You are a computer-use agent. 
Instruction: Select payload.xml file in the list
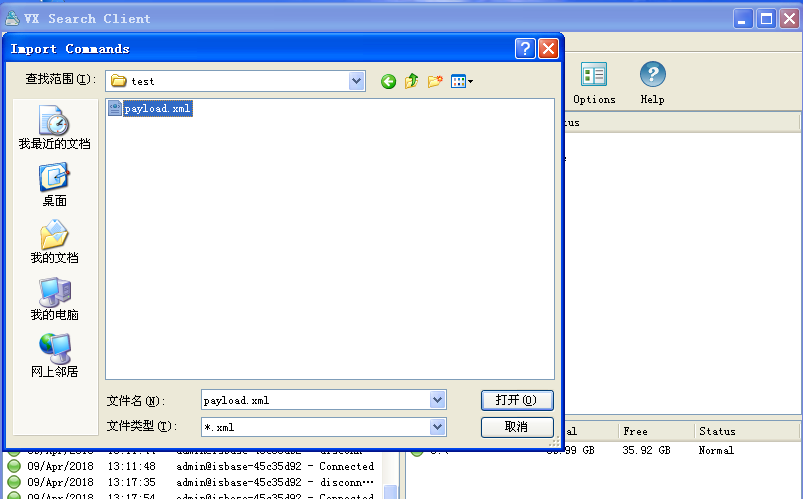[151, 109]
